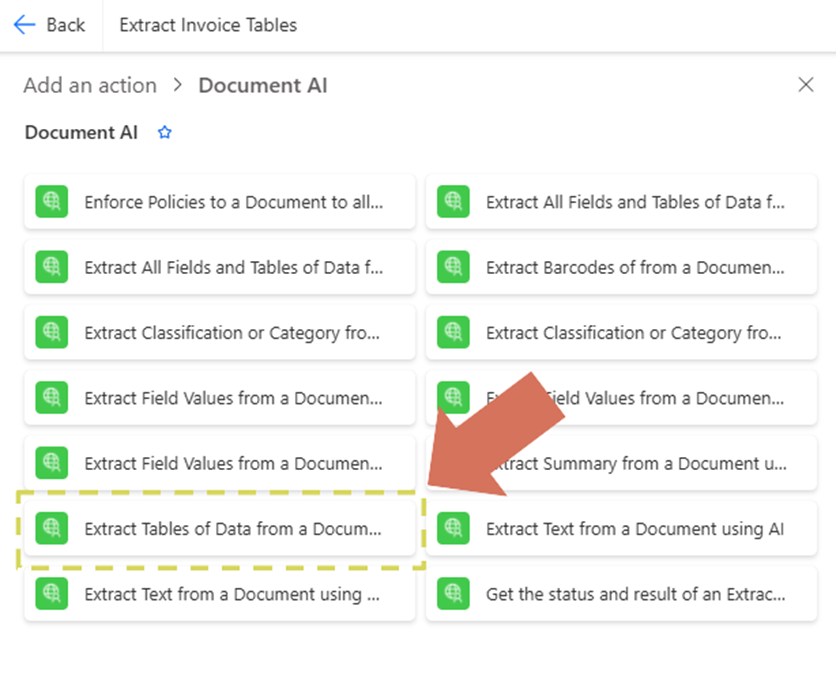Viewport: 836px width, 697px height.
Task: Click the green icon on Extract Tables of Data
Action: 52,529
